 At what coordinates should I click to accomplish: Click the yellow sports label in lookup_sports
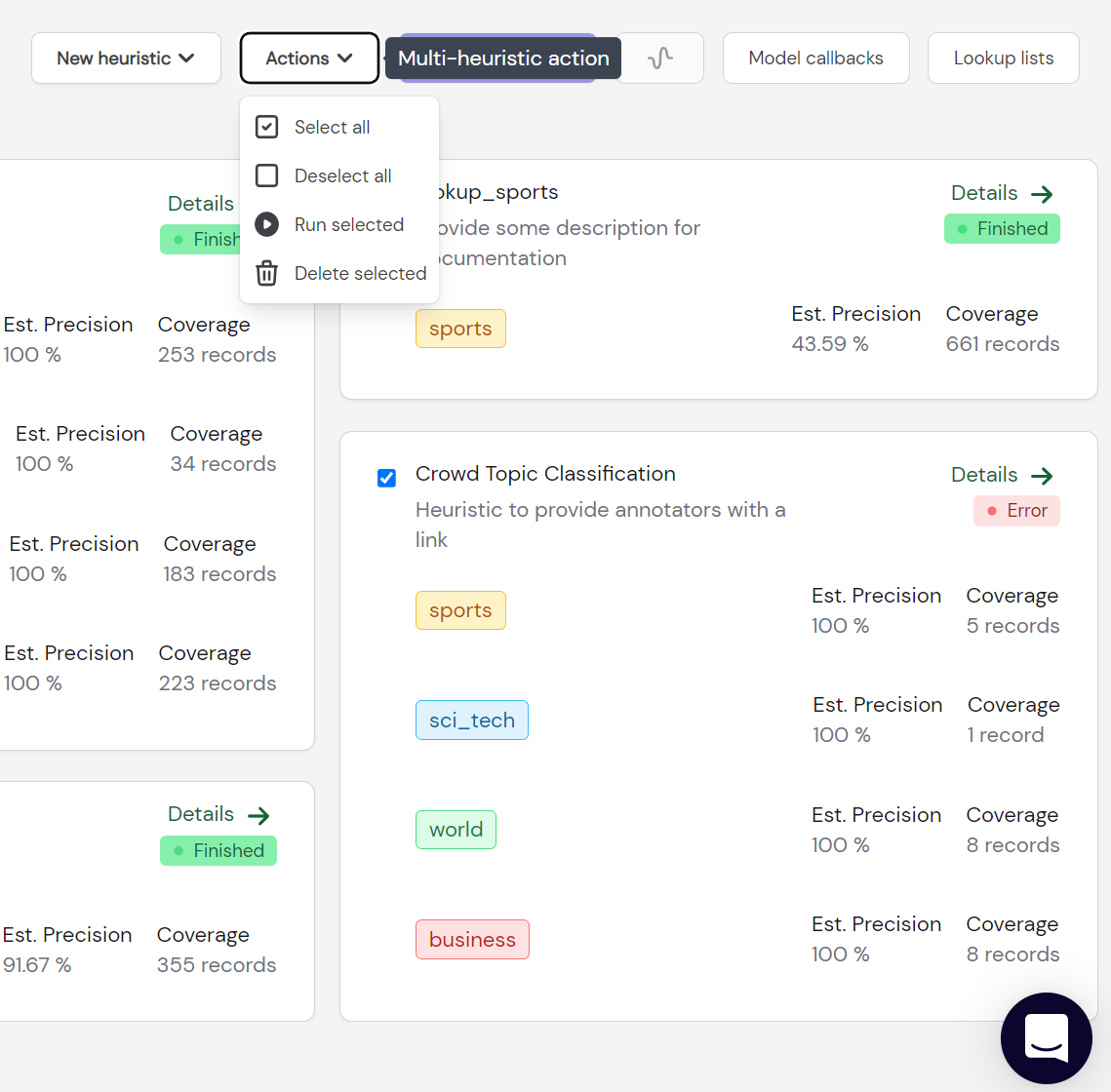(x=460, y=329)
